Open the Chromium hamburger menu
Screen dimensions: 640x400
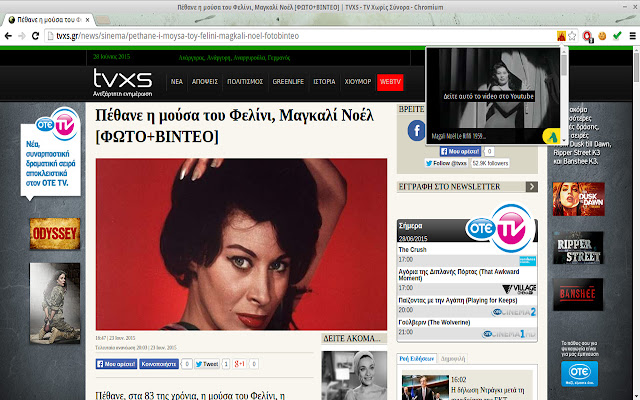(x=632, y=36)
